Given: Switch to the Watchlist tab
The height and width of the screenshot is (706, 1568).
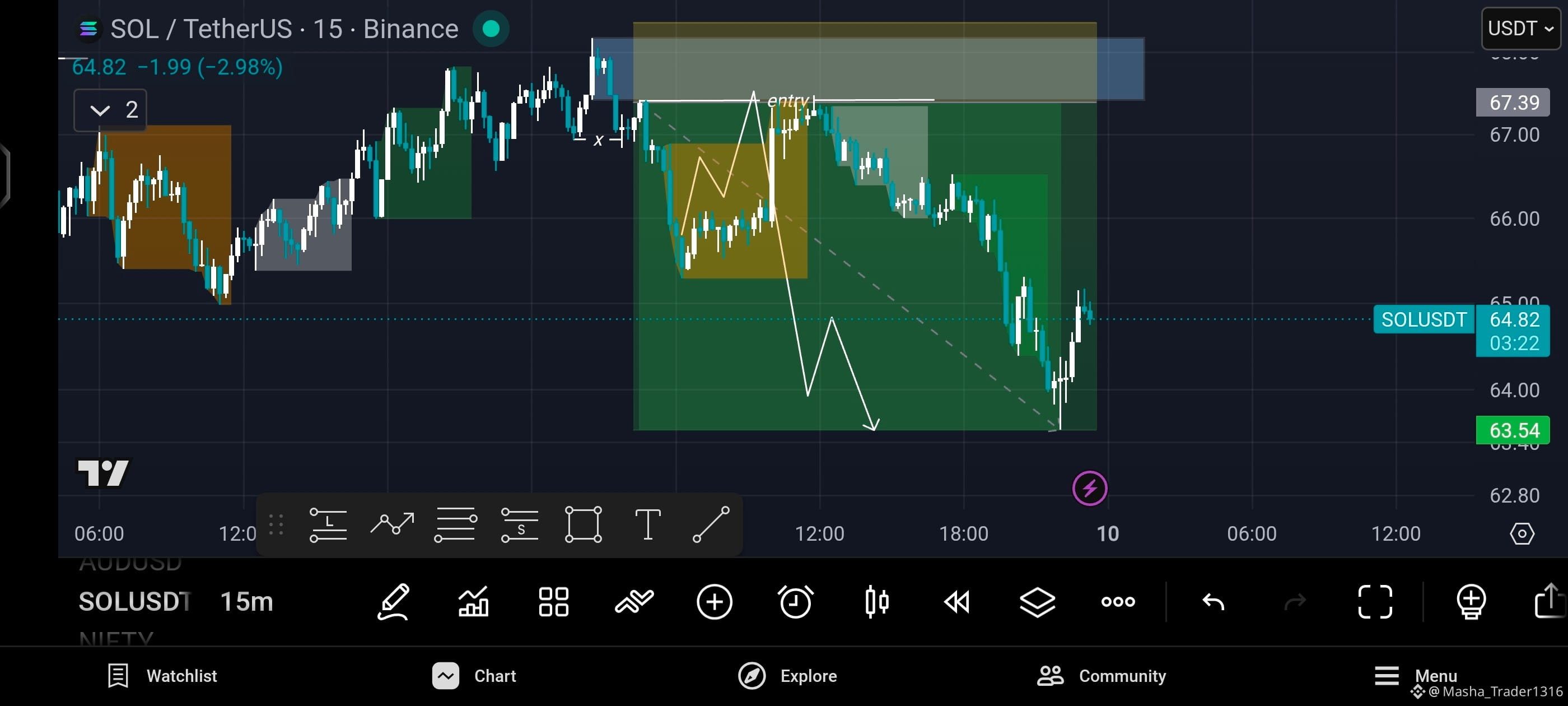Looking at the screenshot, I should [162, 676].
